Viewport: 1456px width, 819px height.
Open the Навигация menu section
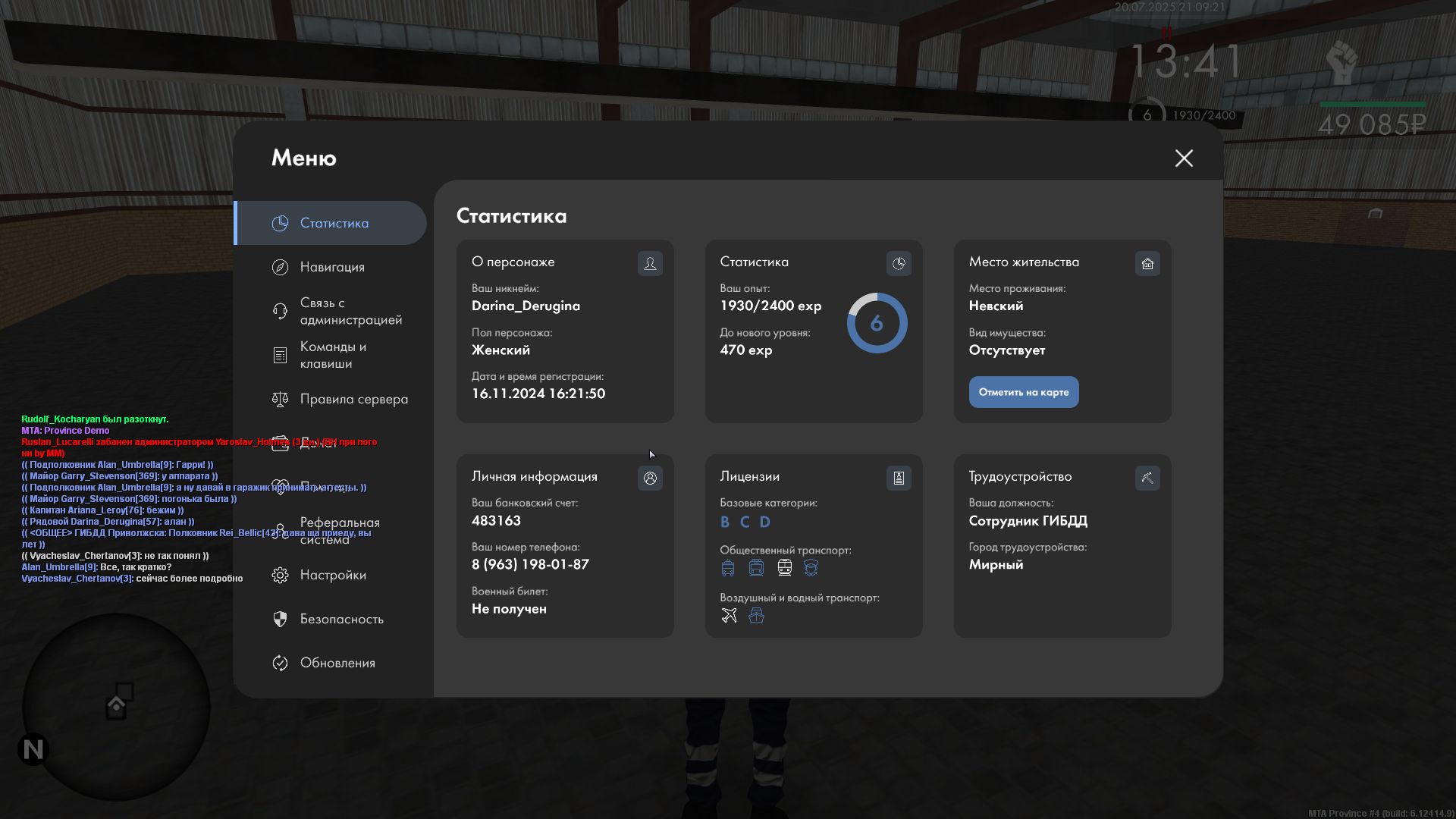[332, 267]
